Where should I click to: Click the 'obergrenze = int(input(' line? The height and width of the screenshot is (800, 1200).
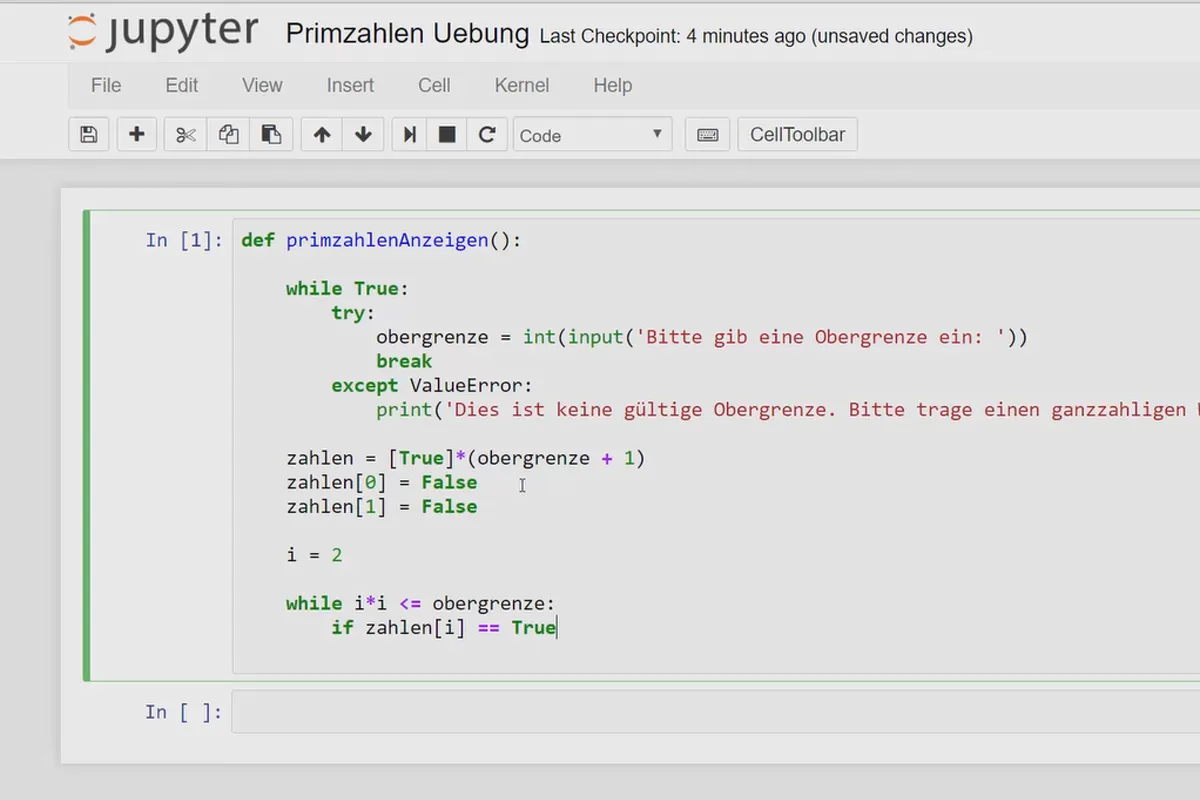click(702, 337)
